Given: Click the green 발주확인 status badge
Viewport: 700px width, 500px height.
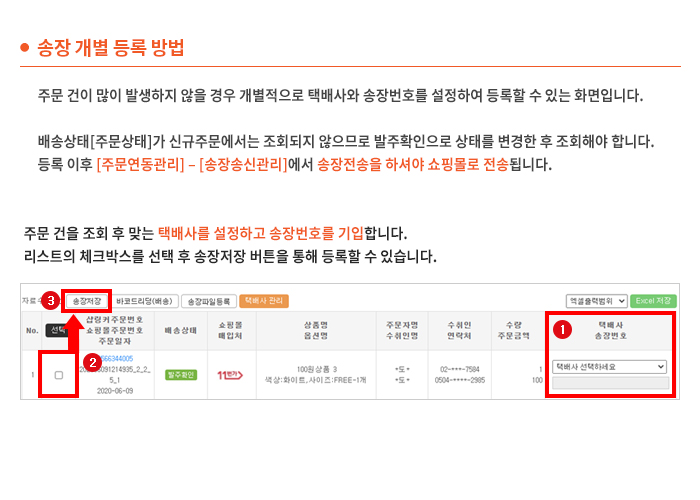Looking at the screenshot, I should [x=178, y=374].
